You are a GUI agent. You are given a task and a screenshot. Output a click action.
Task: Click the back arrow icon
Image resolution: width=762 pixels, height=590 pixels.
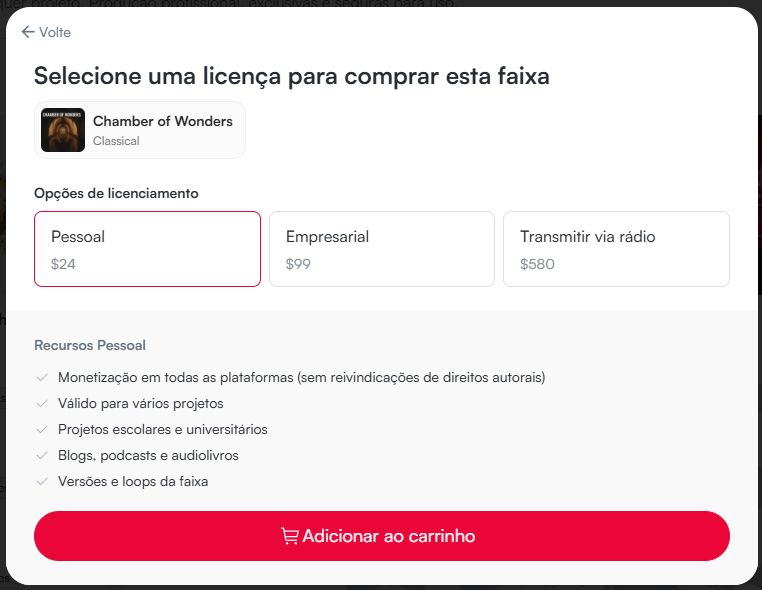click(x=27, y=32)
